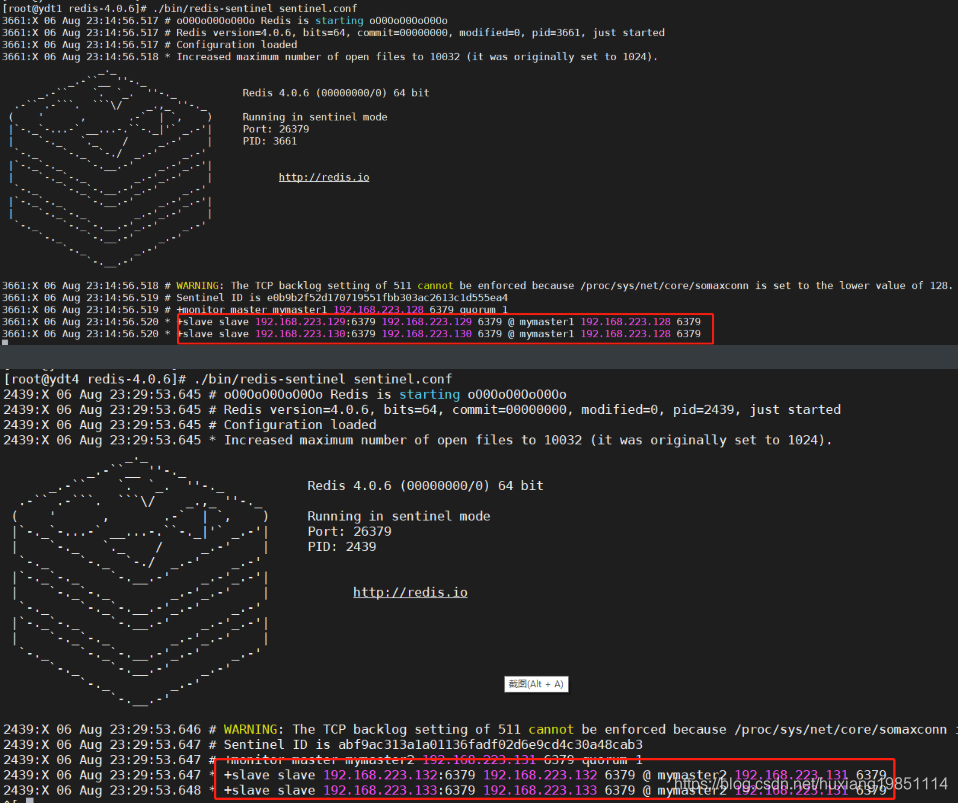958x803 pixels.
Task: Click the +slave 192.168.223.132:6379 line
Action: 445,775
